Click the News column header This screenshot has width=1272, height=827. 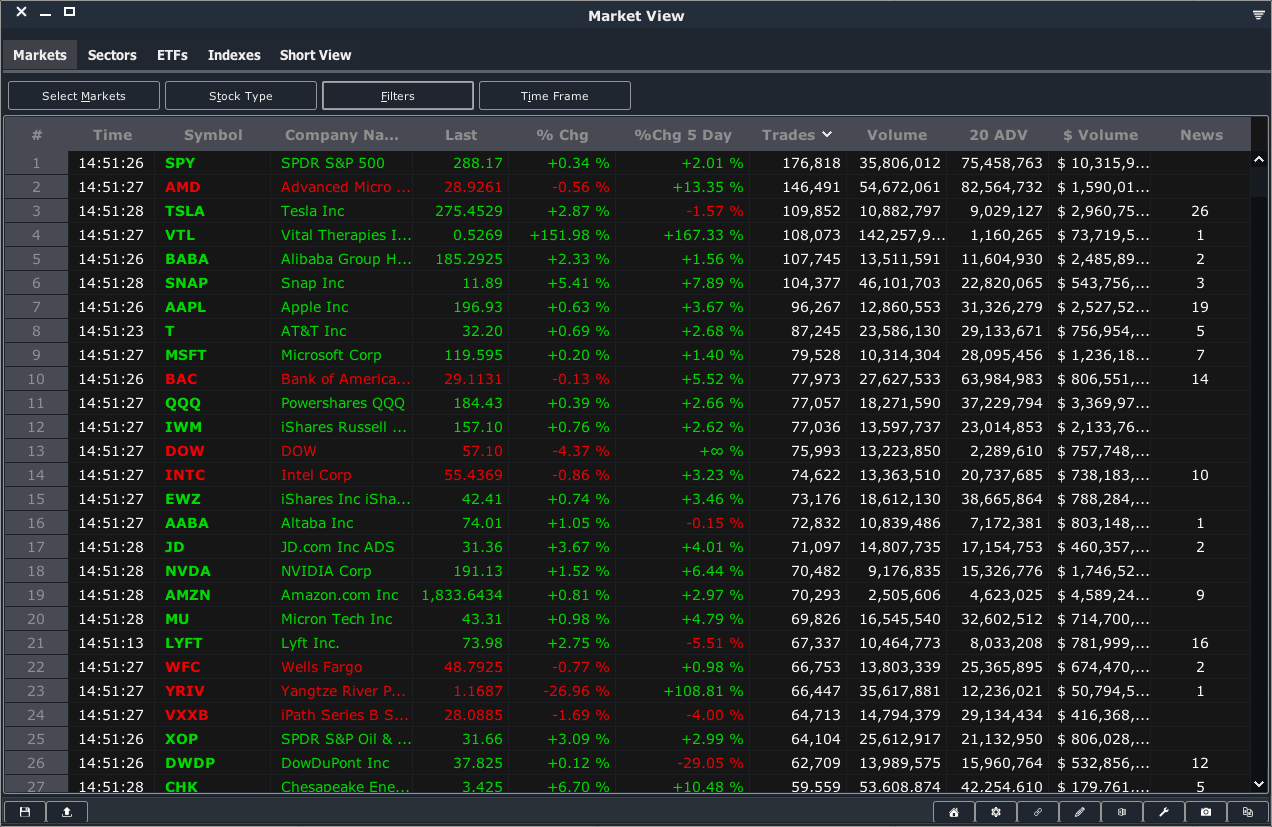(x=1201, y=135)
